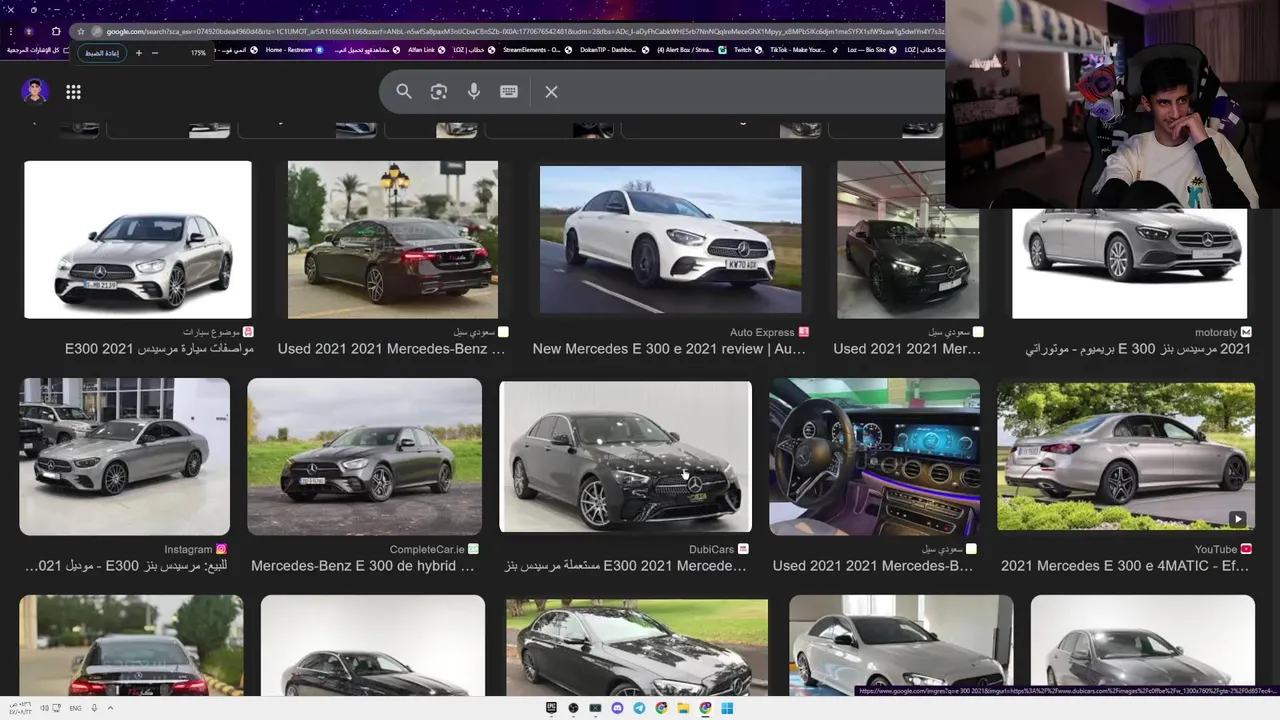Click the motoraty source icon

(1246, 332)
